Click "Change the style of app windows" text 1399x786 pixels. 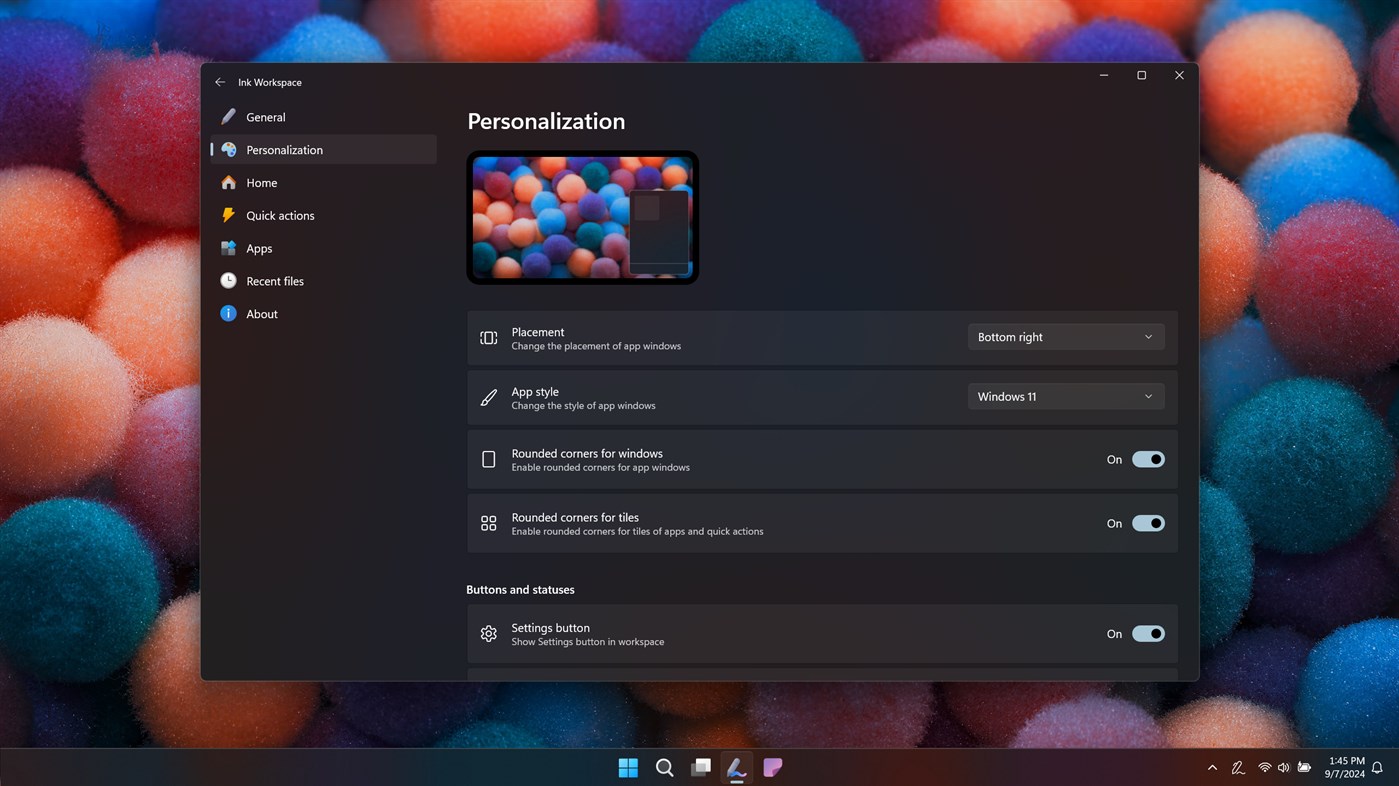584,406
